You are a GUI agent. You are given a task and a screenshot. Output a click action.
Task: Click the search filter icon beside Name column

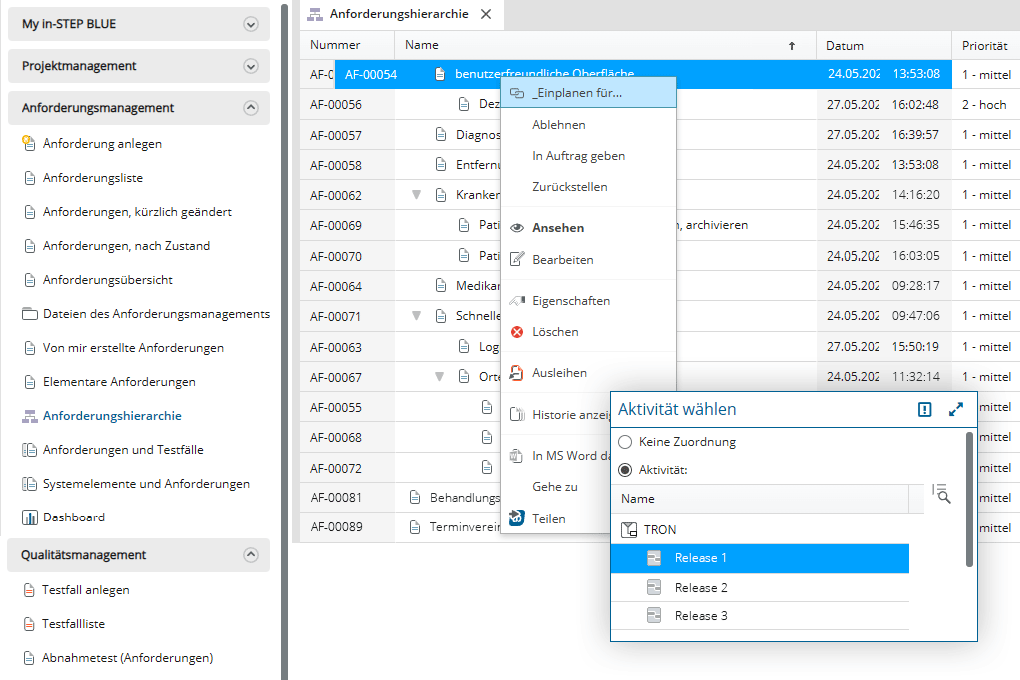pyautogui.click(x=940, y=492)
